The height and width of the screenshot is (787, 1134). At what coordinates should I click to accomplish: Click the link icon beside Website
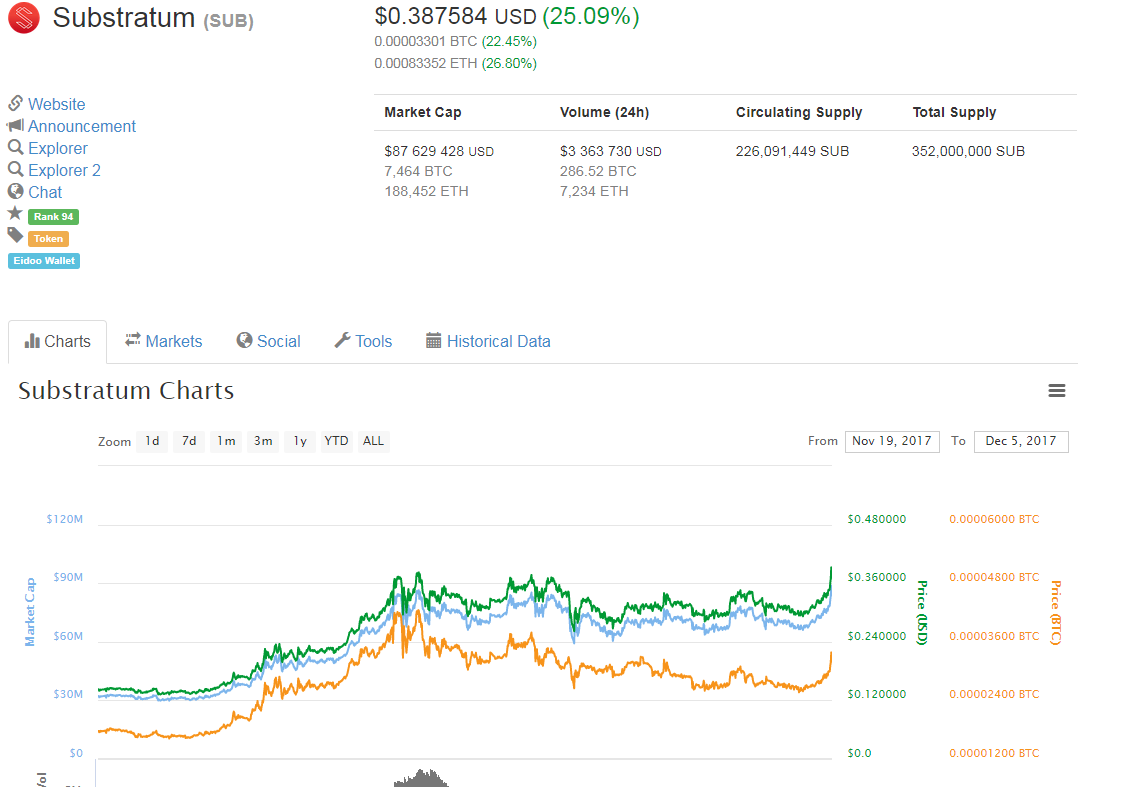(x=16, y=103)
